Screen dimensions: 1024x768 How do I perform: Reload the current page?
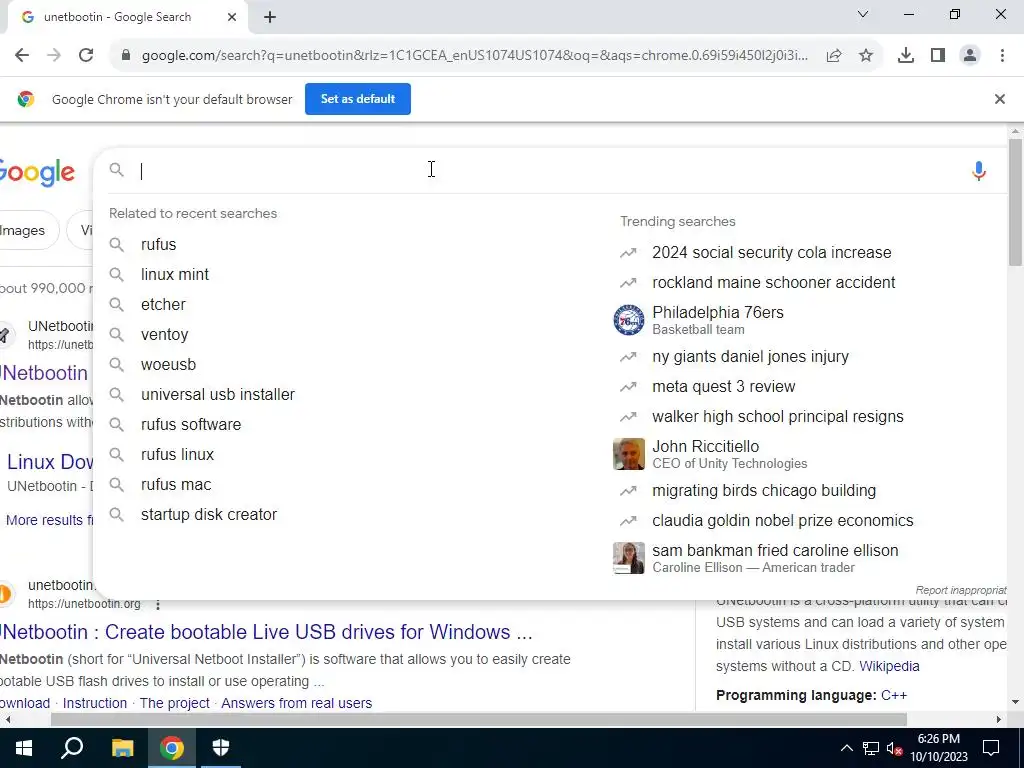click(86, 56)
